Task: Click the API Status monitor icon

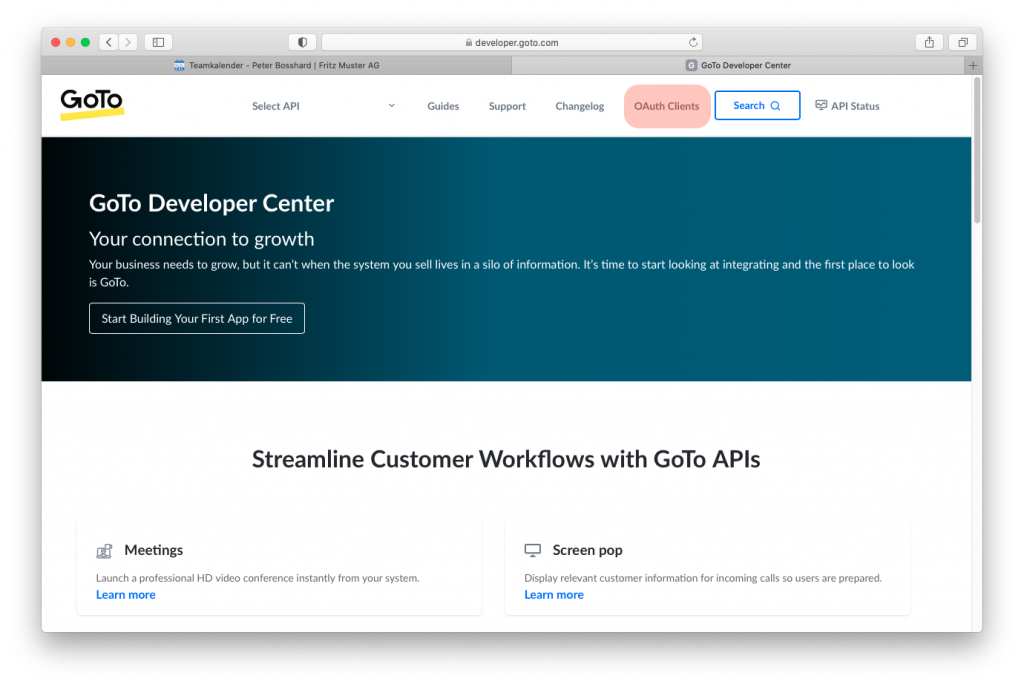Action: tap(821, 105)
